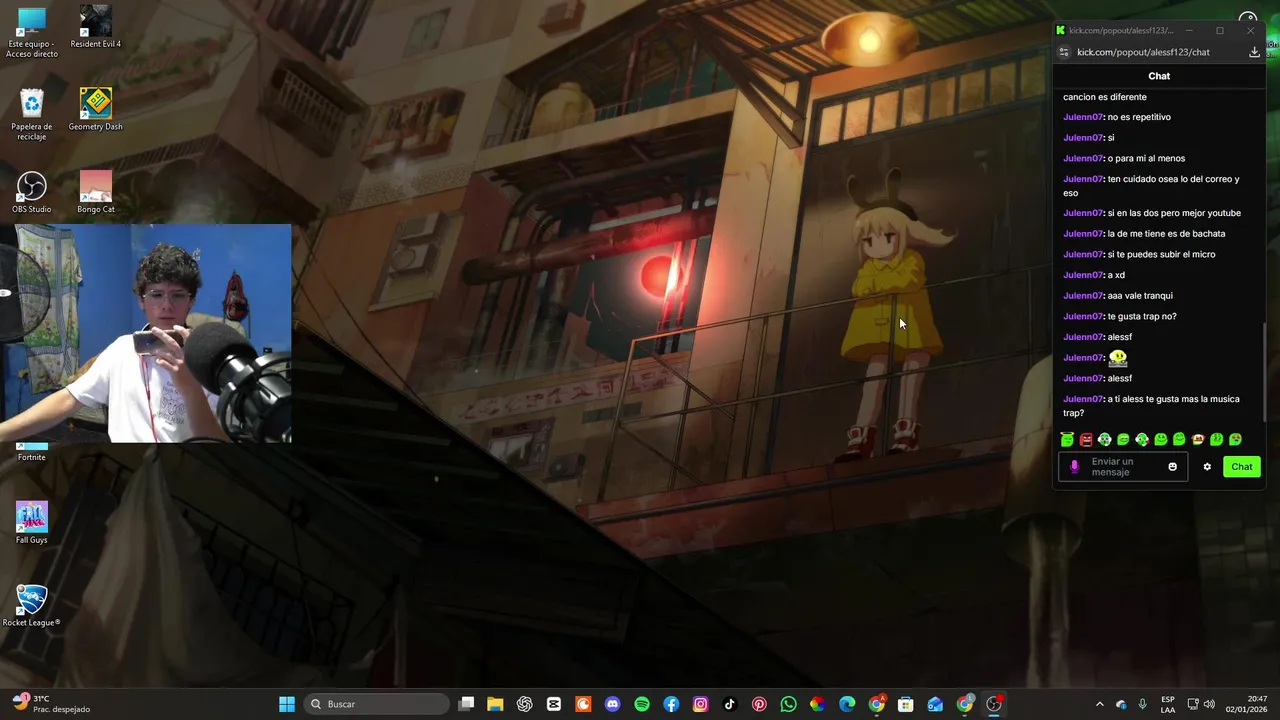Image resolution: width=1280 pixels, height=720 pixels.
Task: Select the kick.com/popout/alessf123/chat address text
Action: click(x=1143, y=52)
